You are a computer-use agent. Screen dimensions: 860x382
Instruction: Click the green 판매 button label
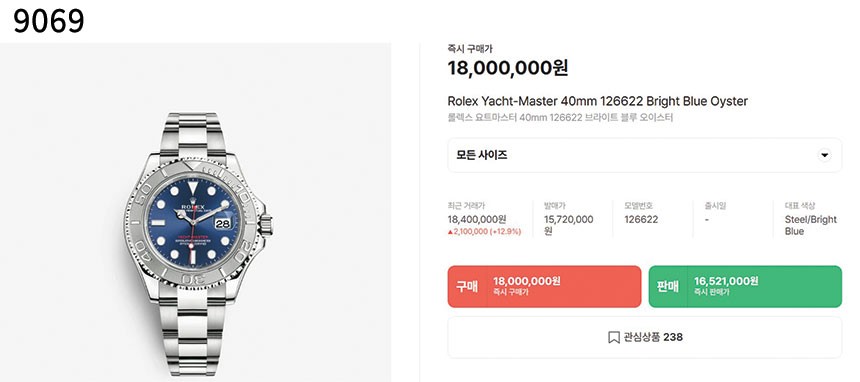[667, 286]
